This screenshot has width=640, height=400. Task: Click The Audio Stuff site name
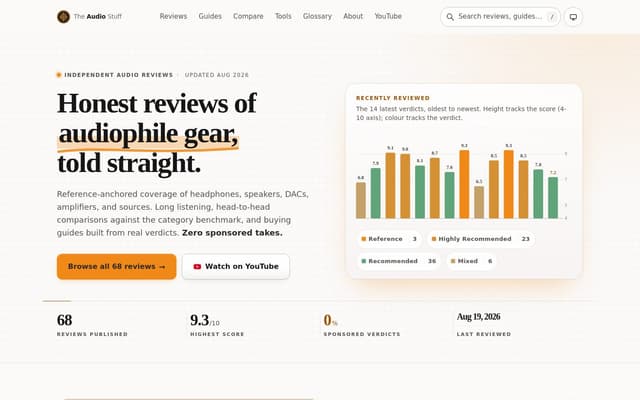(x=98, y=17)
